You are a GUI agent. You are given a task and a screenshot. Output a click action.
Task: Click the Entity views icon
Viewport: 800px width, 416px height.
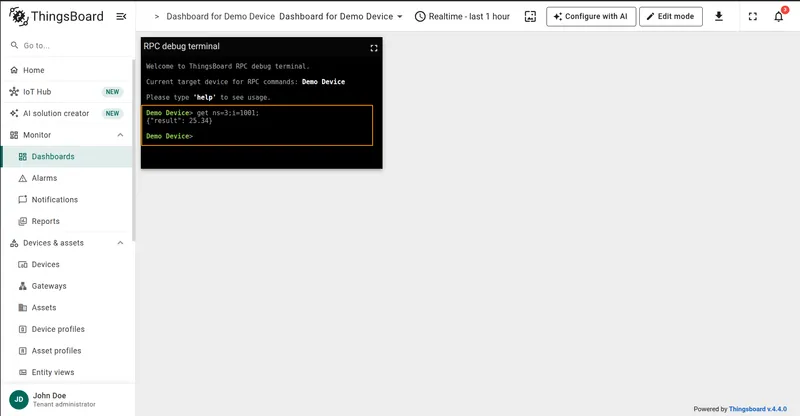pos(22,372)
